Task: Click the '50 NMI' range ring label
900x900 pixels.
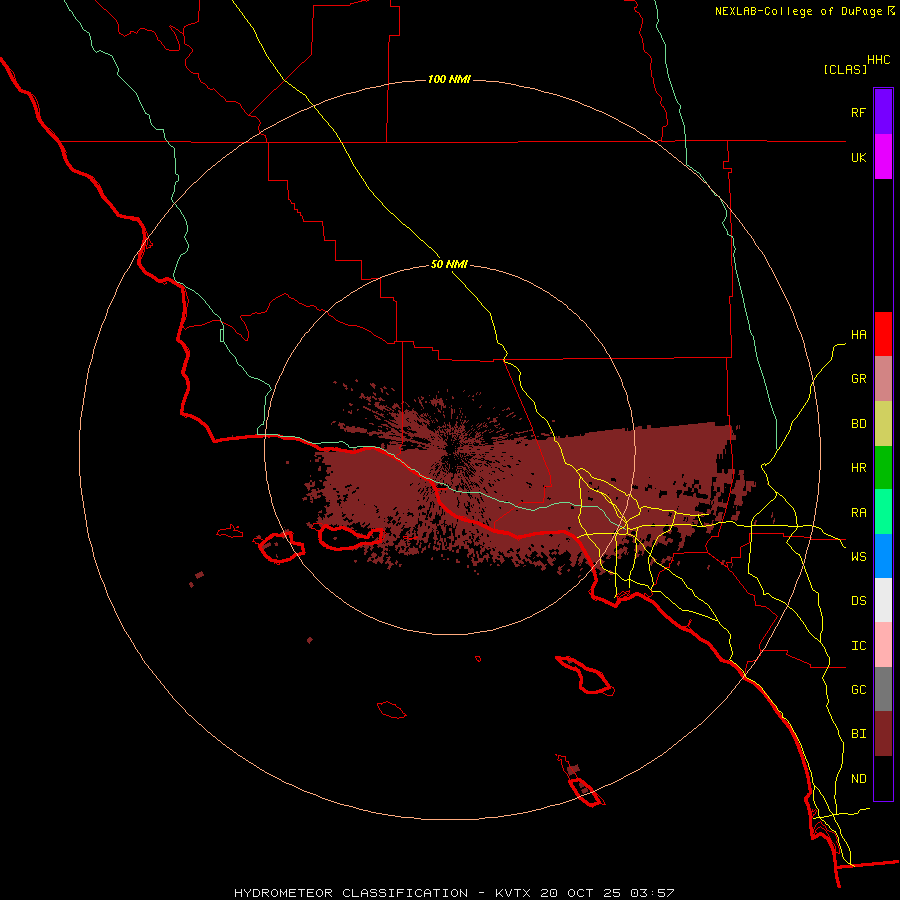Action: coord(449,265)
